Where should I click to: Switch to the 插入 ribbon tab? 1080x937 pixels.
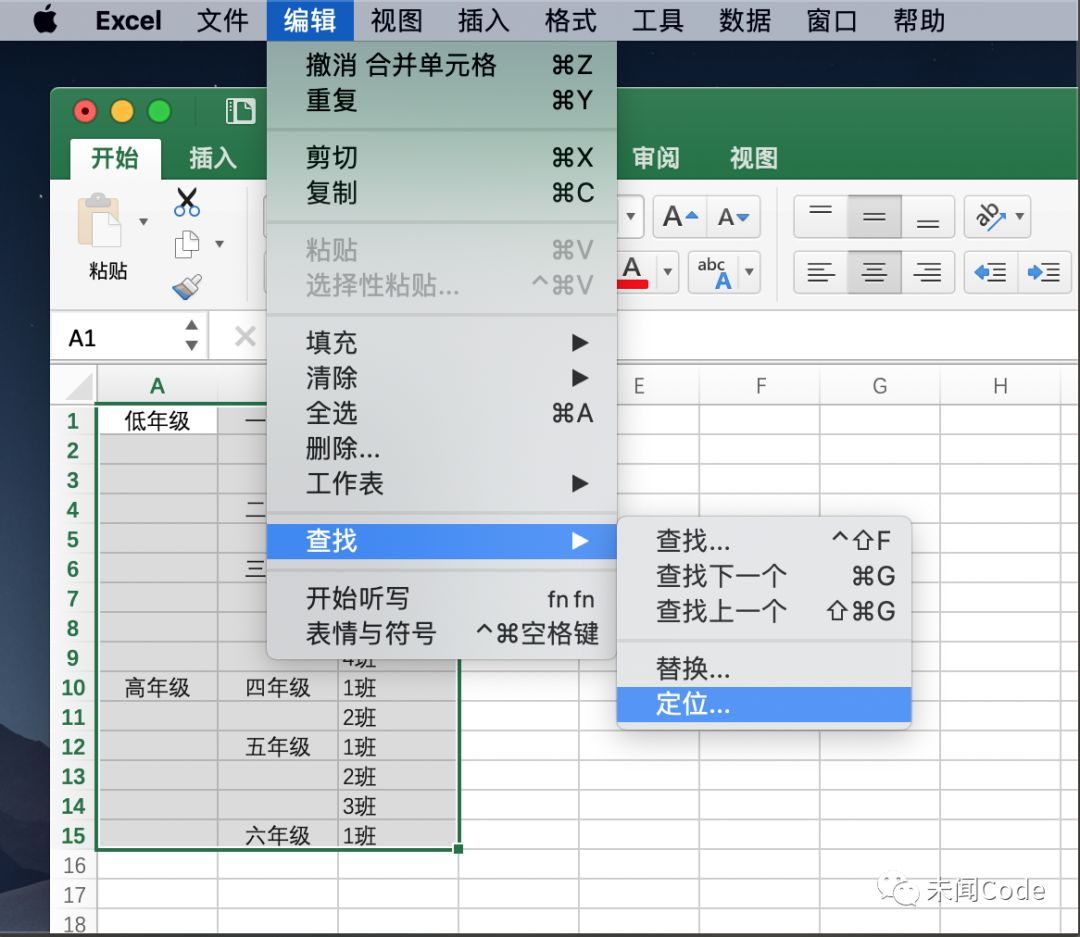coord(213,158)
